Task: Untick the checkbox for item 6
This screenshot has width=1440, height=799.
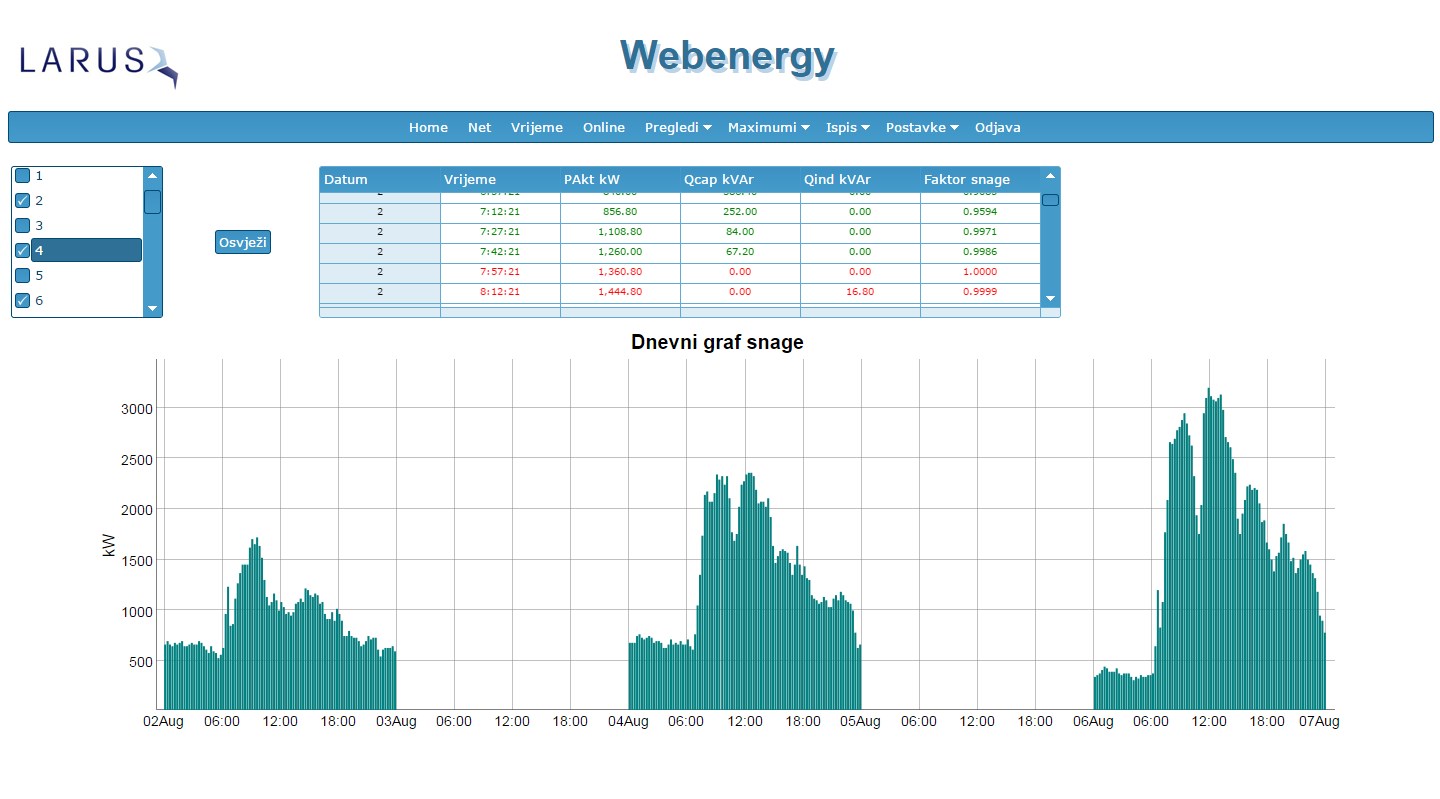Action: pos(22,301)
